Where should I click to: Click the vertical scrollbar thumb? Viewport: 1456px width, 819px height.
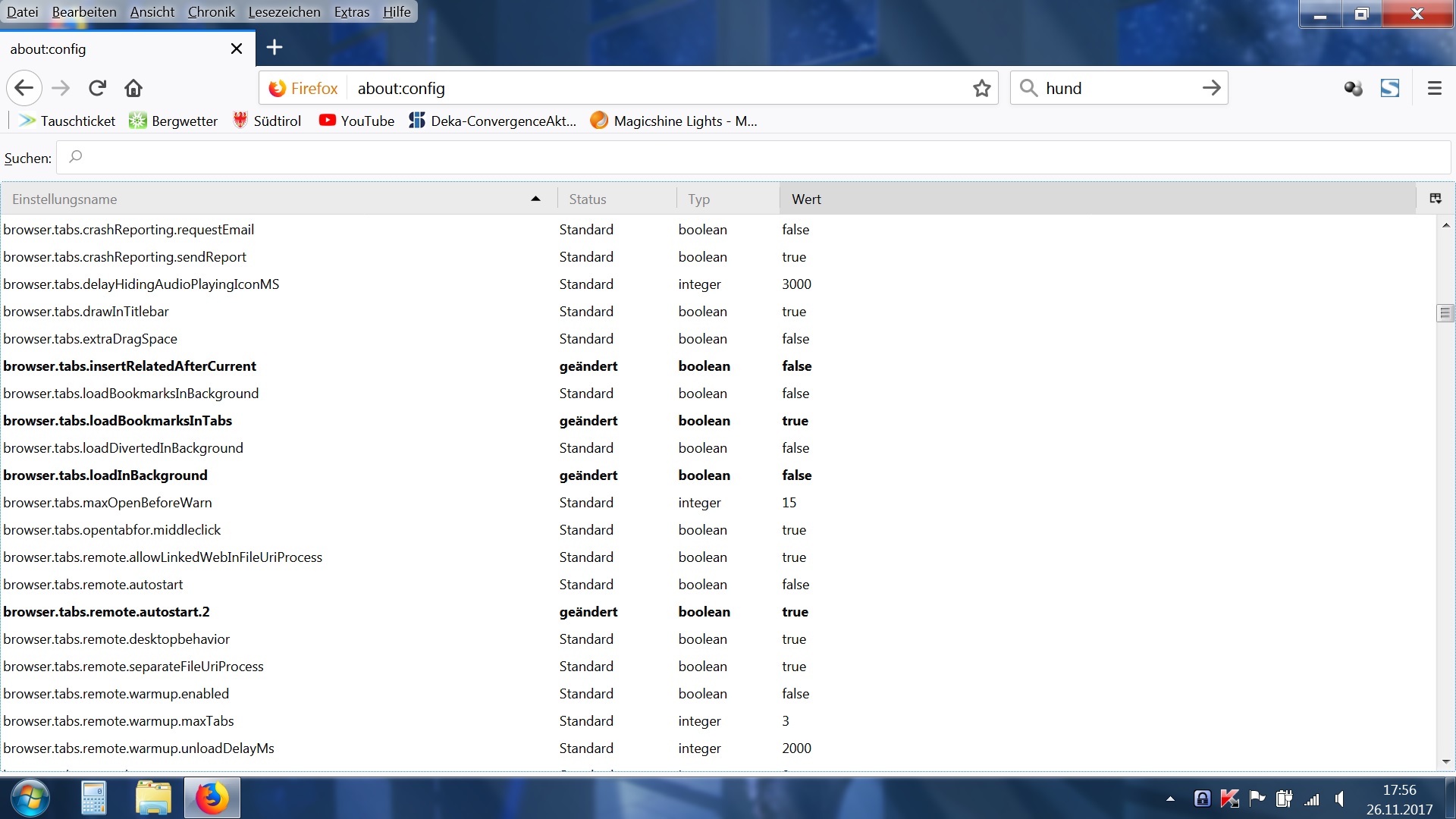coord(1445,312)
